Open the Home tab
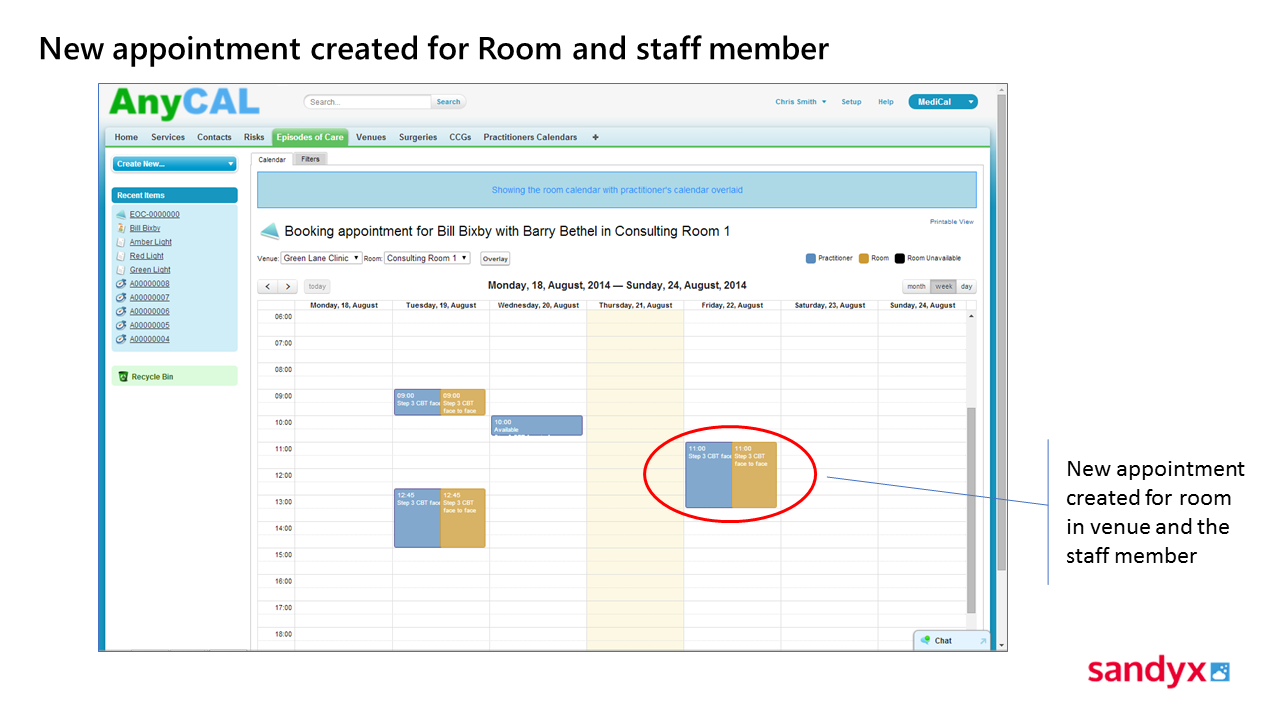 coord(126,137)
